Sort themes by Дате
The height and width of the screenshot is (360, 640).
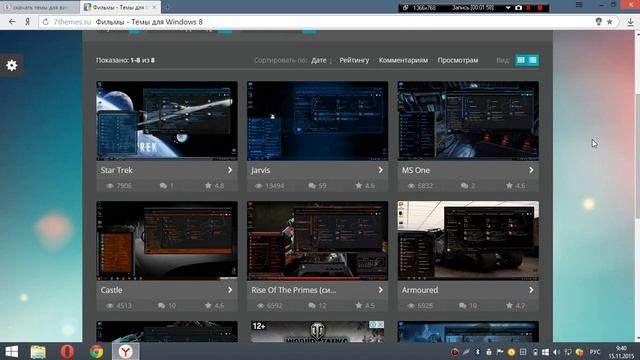[319, 60]
